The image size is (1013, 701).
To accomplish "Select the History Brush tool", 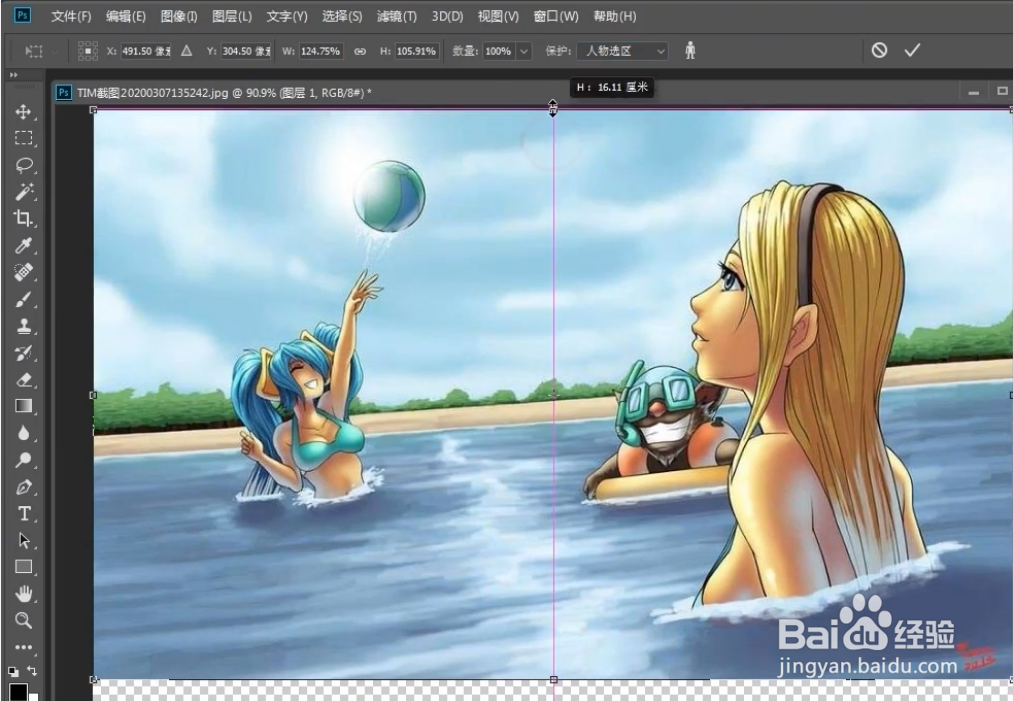I will click(x=23, y=353).
